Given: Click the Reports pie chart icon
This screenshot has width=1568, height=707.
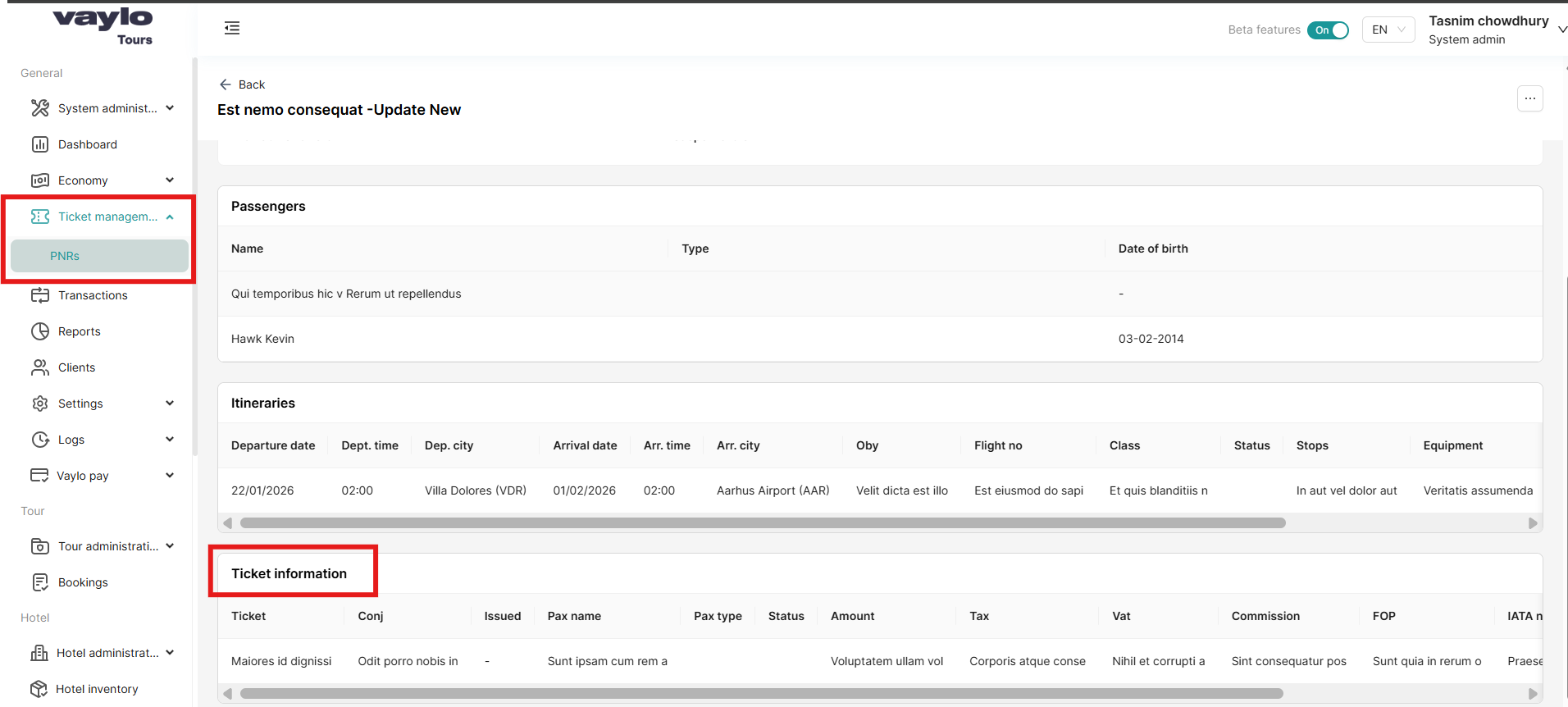Looking at the screenshot, I should pyautogui.click(x=39, y=331).
